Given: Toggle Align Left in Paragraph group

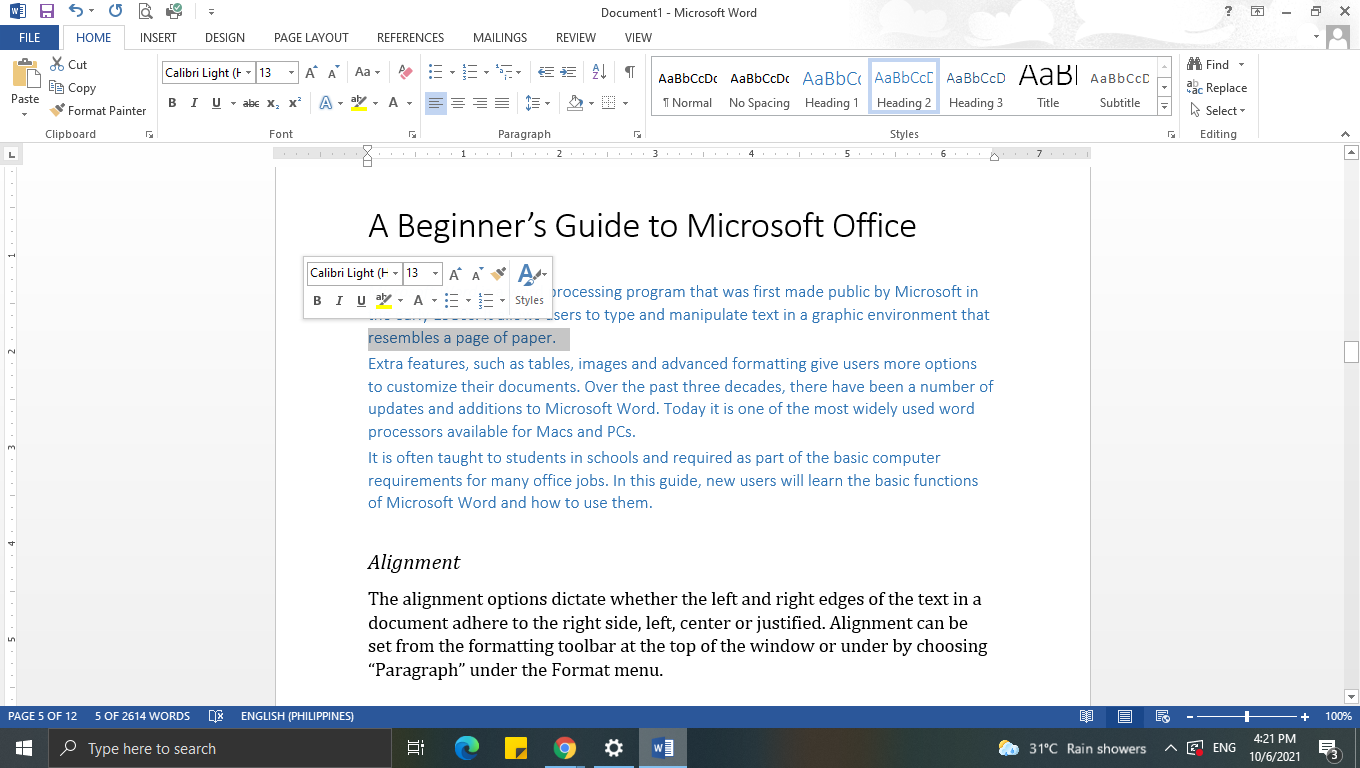Looking at the screenshot, I should pos(435,103).
